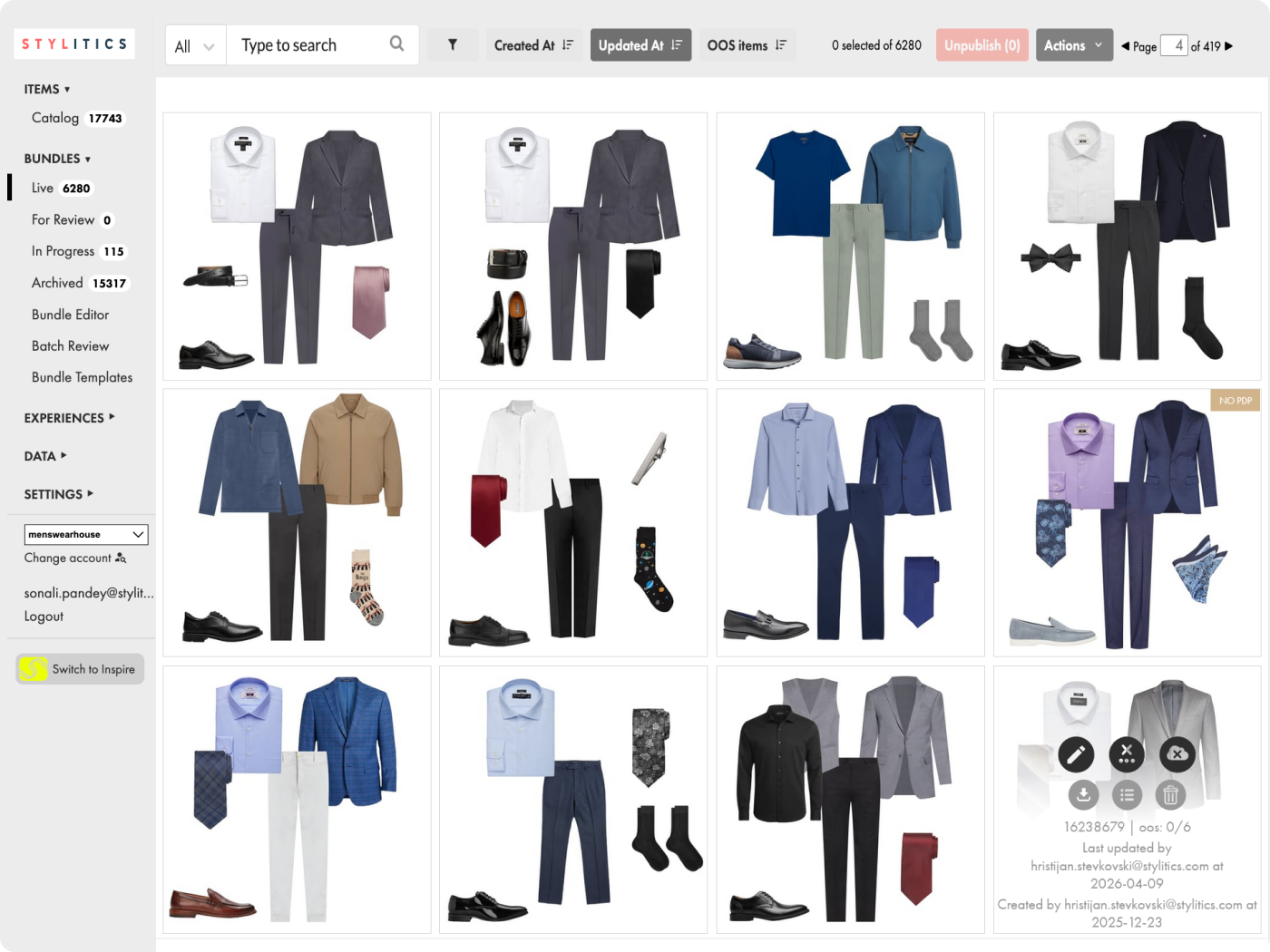This screenshot has height=952, width=1270.
Task: Open the Bundle Editor from the sidebar
Action: tap(70, 315)
